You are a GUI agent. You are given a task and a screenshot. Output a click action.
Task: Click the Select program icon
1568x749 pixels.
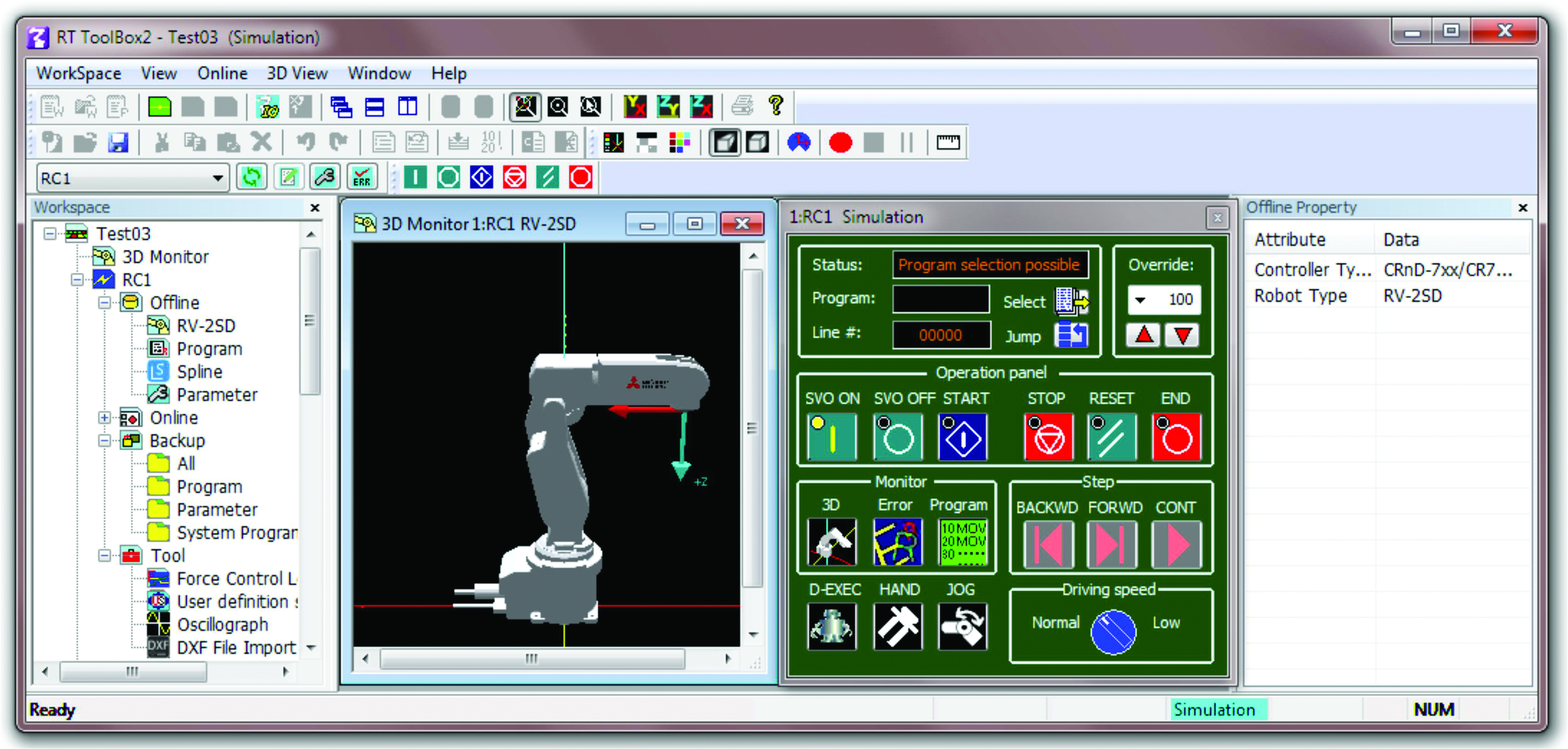[x=1071, y=301]
